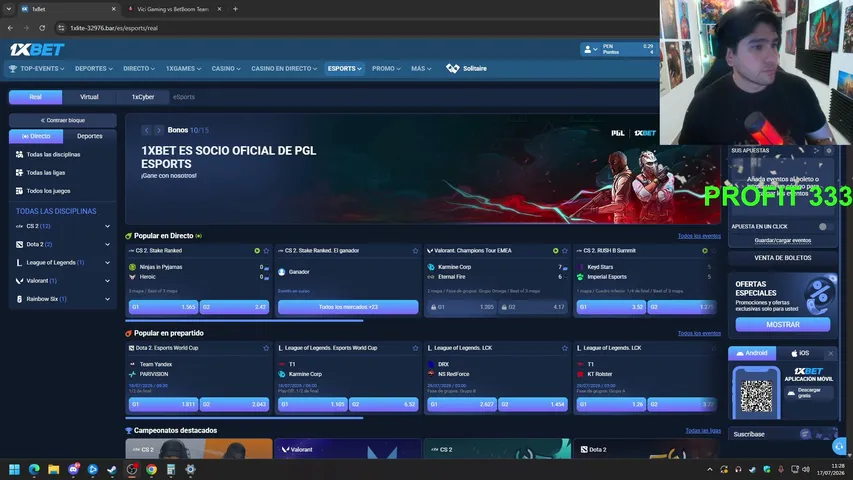853x480 pixels.
Task: Open Todas las ligas link
Action: pos(703,430)
